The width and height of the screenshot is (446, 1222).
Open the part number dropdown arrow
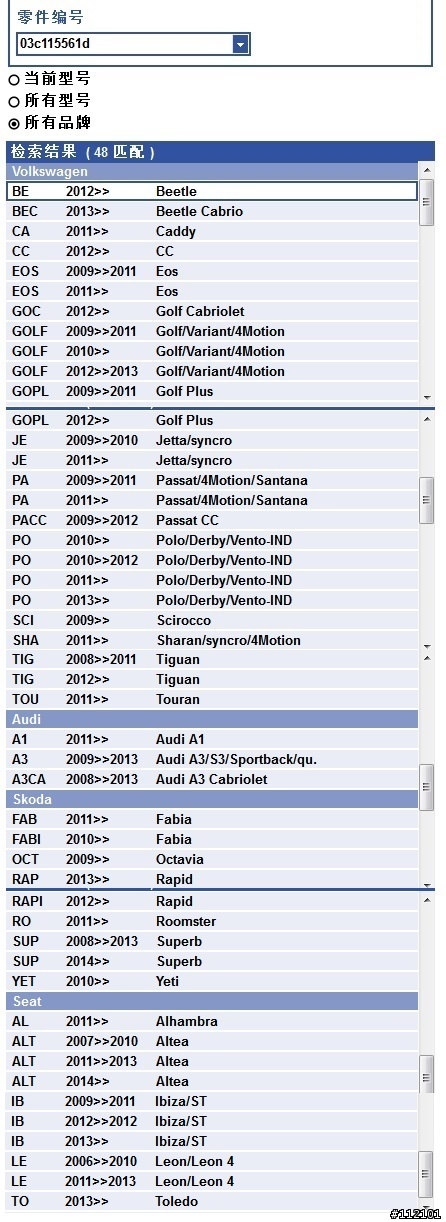(x=240, y=44)
